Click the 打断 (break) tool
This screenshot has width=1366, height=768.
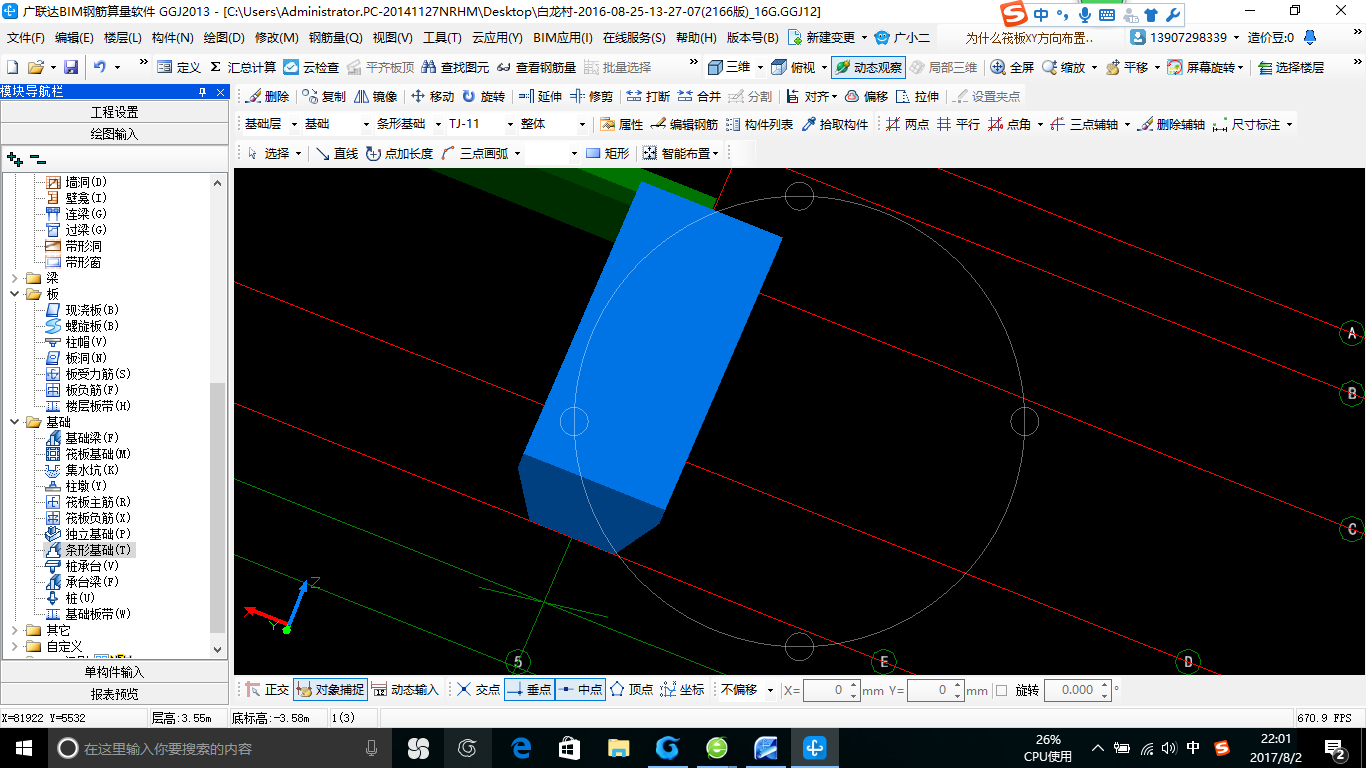click(x=648, y=97)
